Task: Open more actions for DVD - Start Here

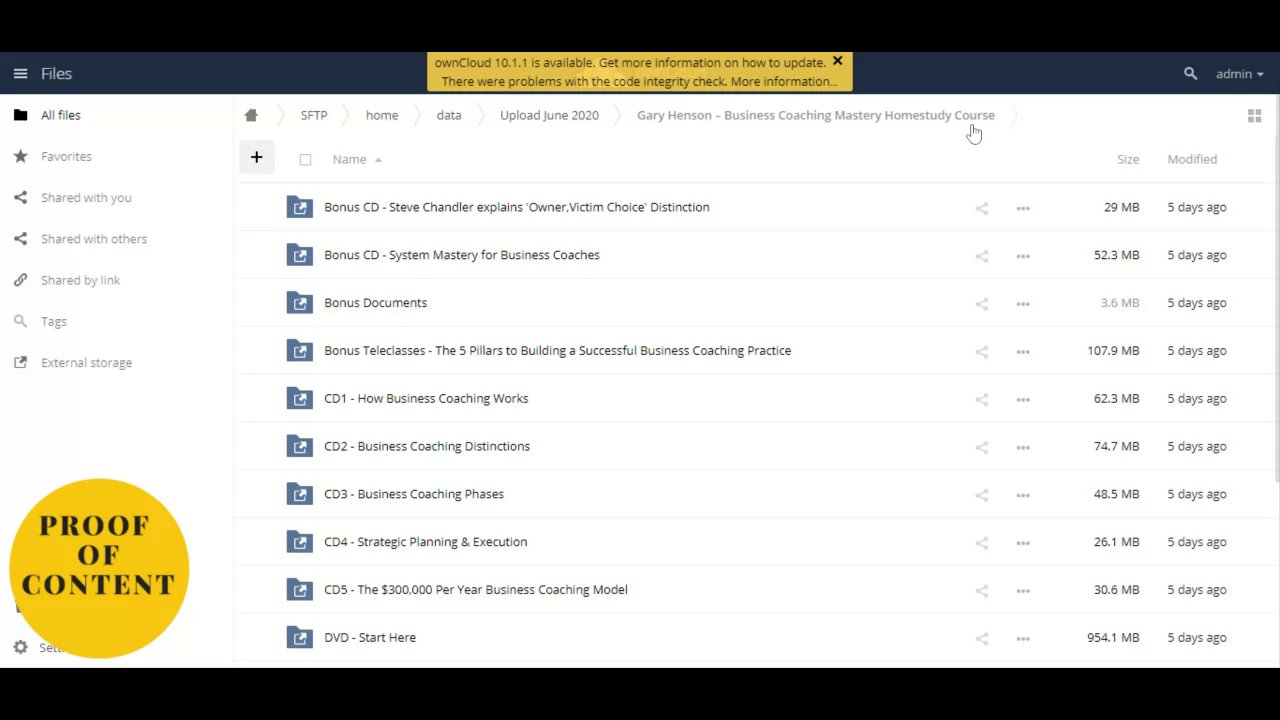Action: click(x=1023, y=639)
